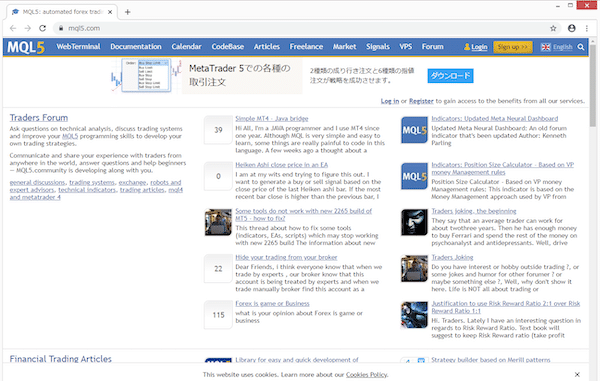Image resolution: width=600 pixels, height=381 pixels.
Task: Click the exchange category link
Action: [x=132, y=182]
